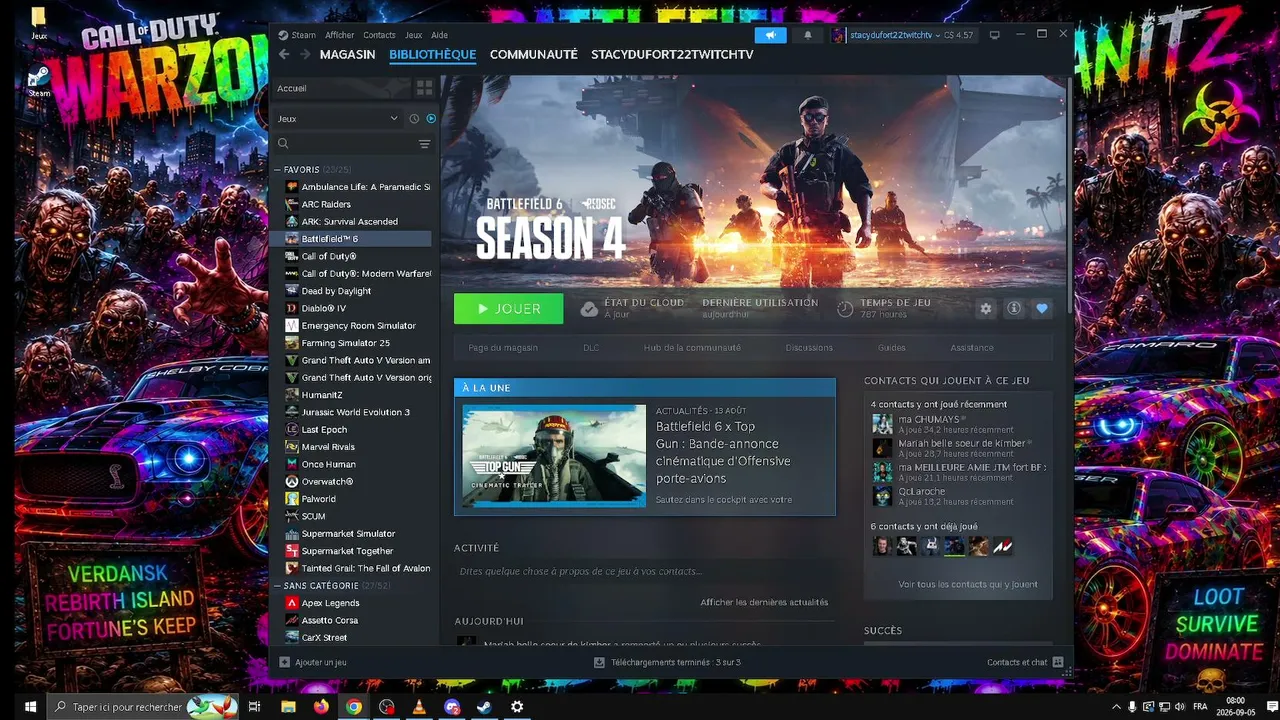Click the cloud status icon
The image size is (1280, 720).
pyautogui.click(x=590, y=309)
